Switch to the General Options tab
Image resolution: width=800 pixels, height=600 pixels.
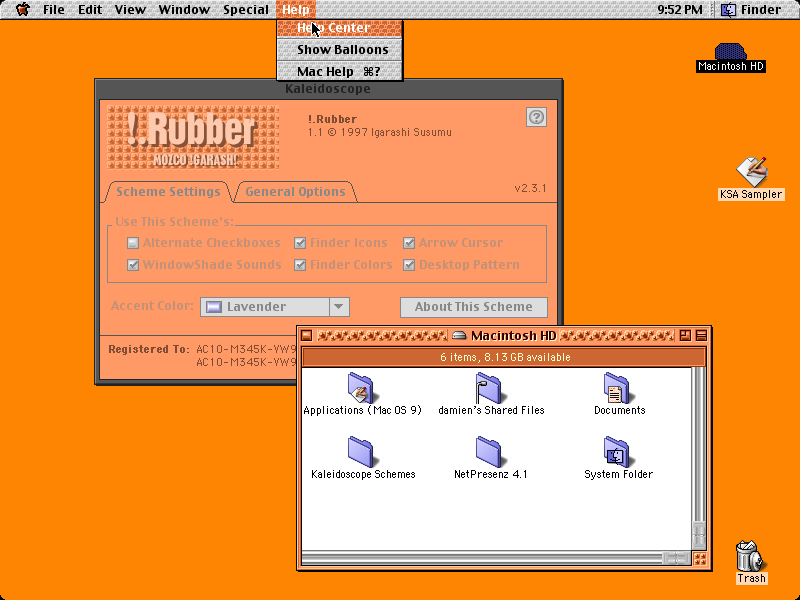point(295,192)
